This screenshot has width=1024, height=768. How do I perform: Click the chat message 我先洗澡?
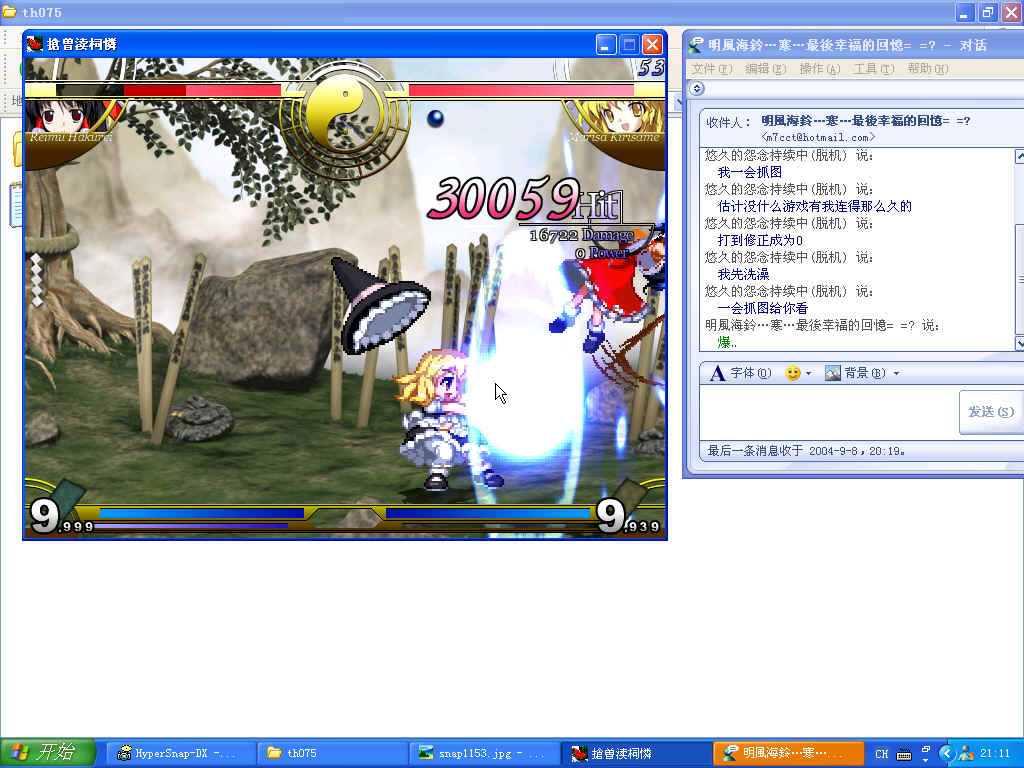[743, 274]
